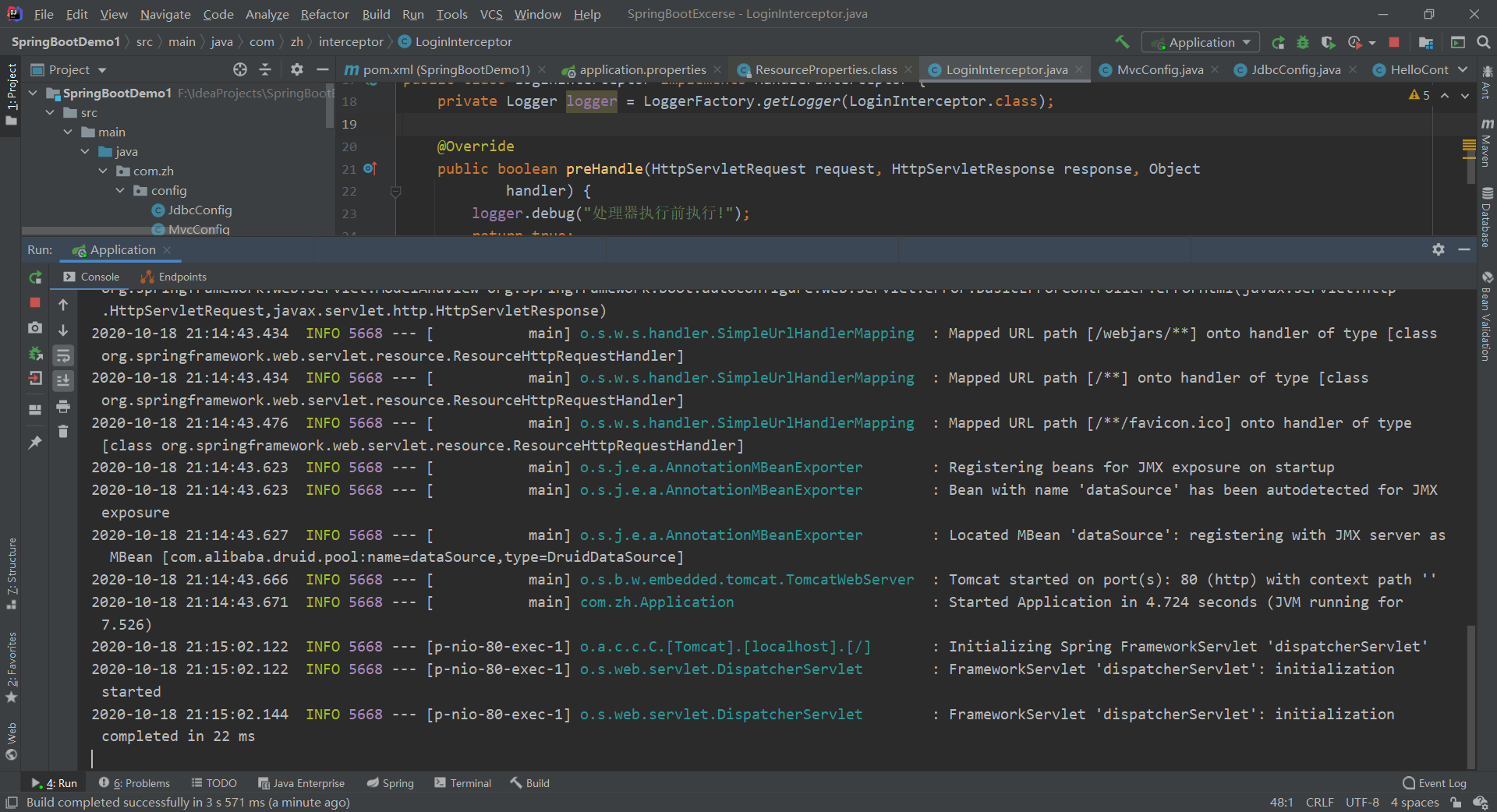Viewport: 1497px width, 812px height.
Task: Open the VCS menu
Action: 491,14
